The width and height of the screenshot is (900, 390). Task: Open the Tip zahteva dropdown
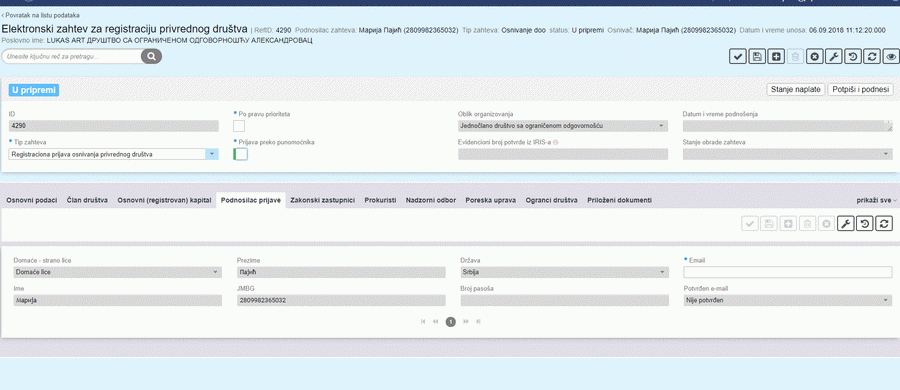114,154
